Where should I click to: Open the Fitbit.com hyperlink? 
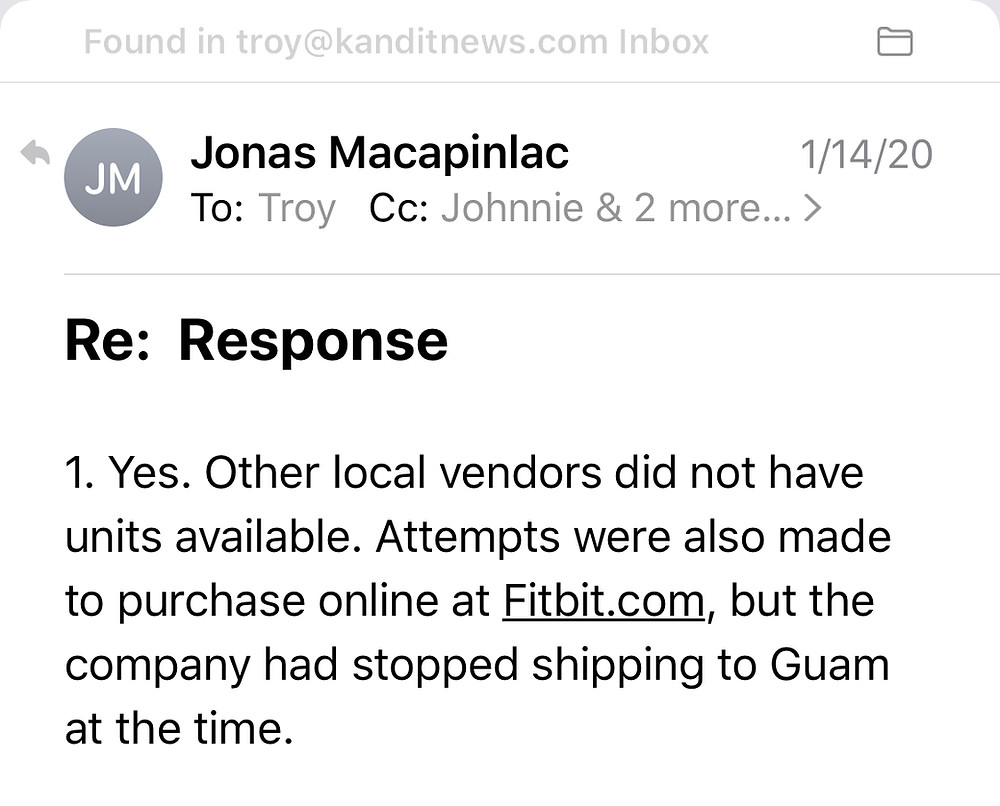click(603, 601)
